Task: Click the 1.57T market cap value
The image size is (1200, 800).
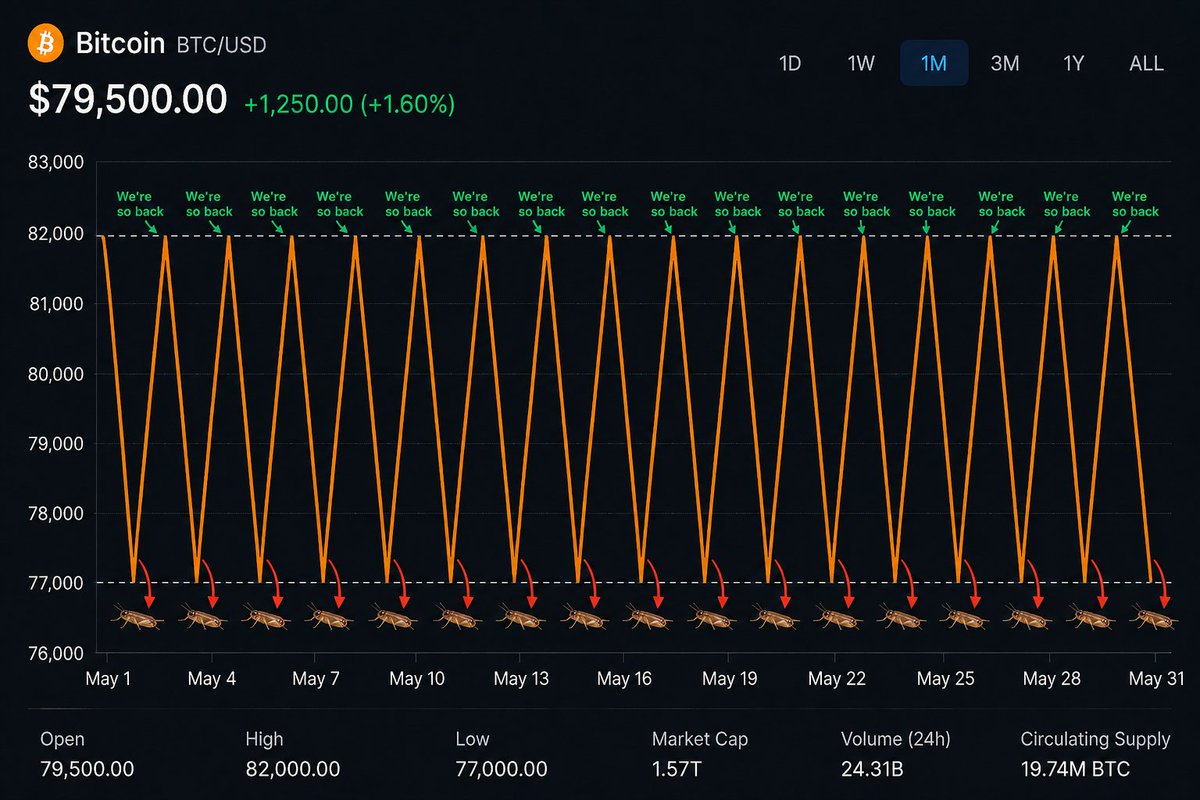Action: (x=678, y=769)
